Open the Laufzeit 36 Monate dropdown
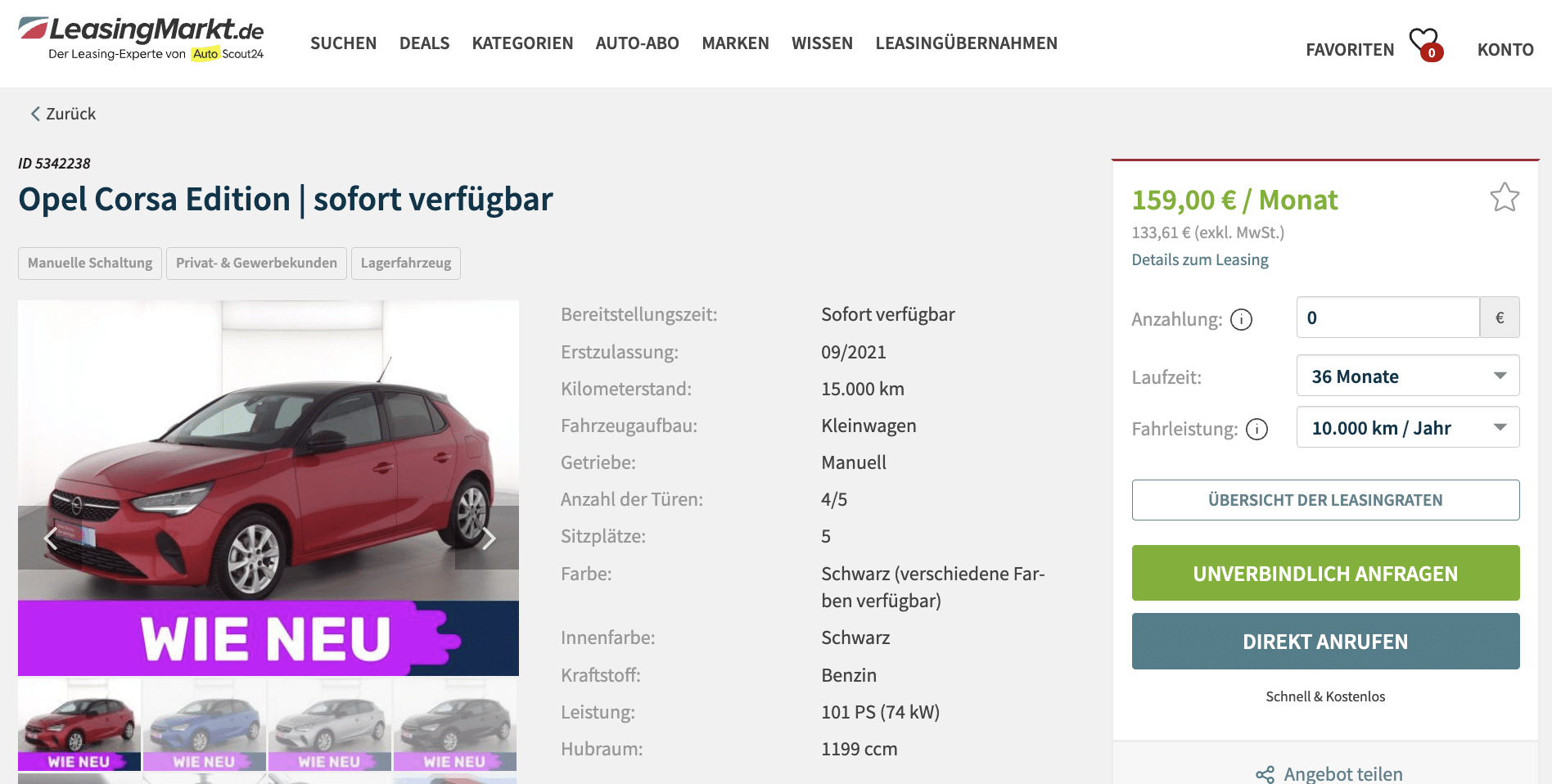 click(1408, 376)
